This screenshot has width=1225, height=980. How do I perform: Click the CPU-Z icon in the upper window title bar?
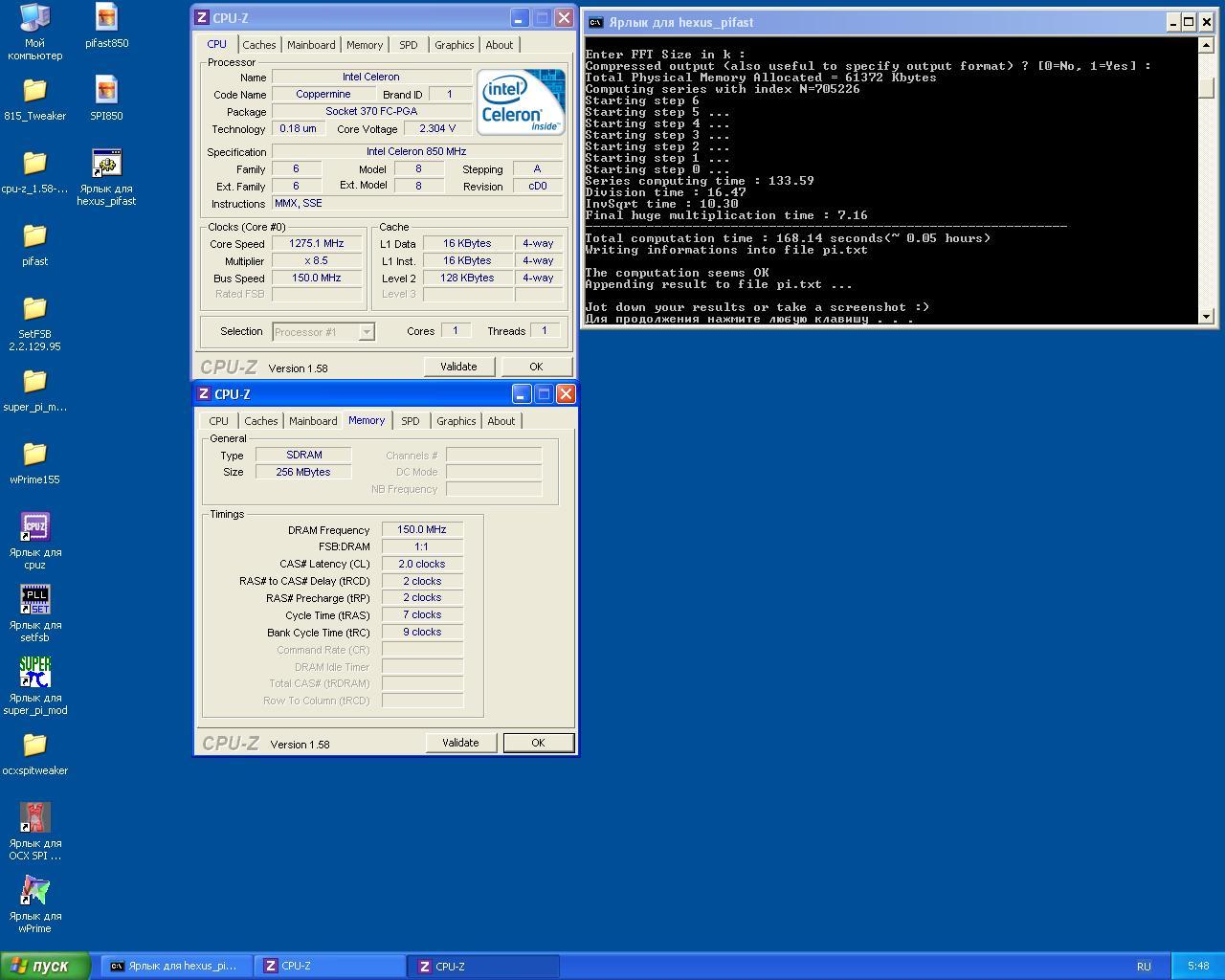(202, 18)
